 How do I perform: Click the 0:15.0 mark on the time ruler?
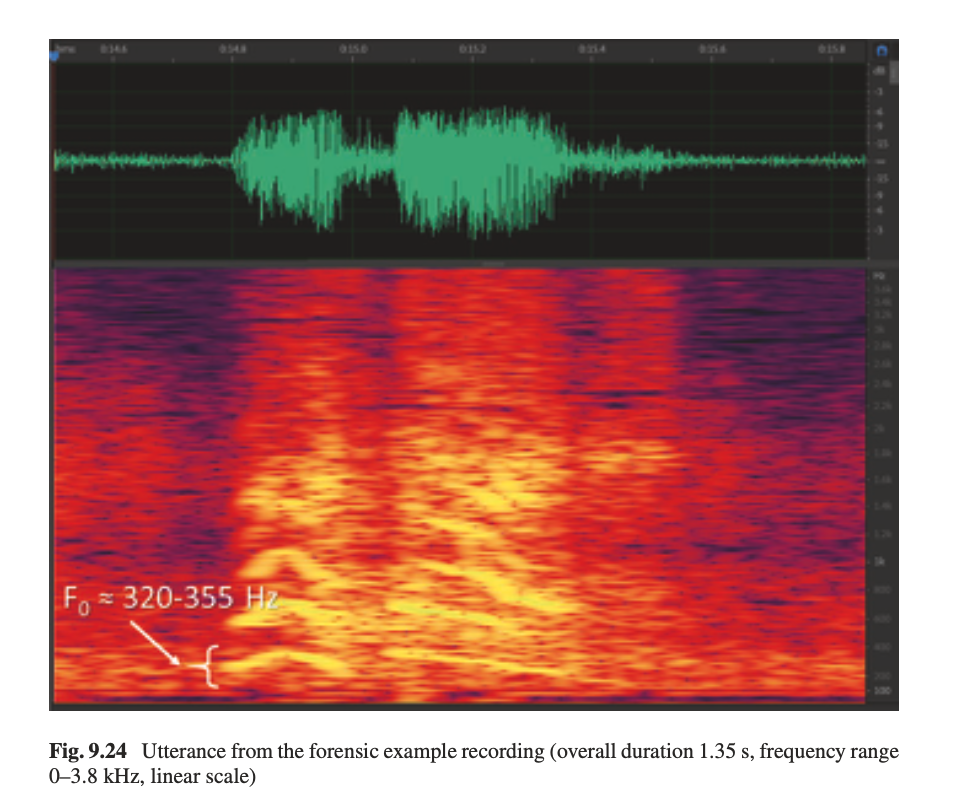click(x=352, y=47)
